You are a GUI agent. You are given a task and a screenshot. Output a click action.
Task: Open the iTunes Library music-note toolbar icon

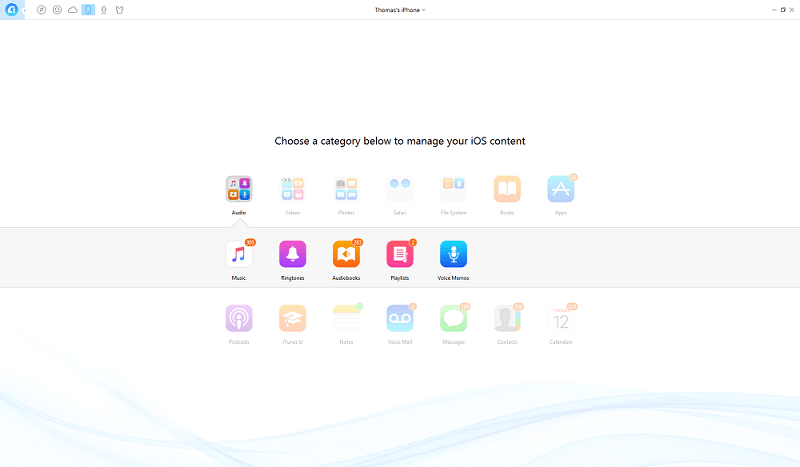click(42, 10)
